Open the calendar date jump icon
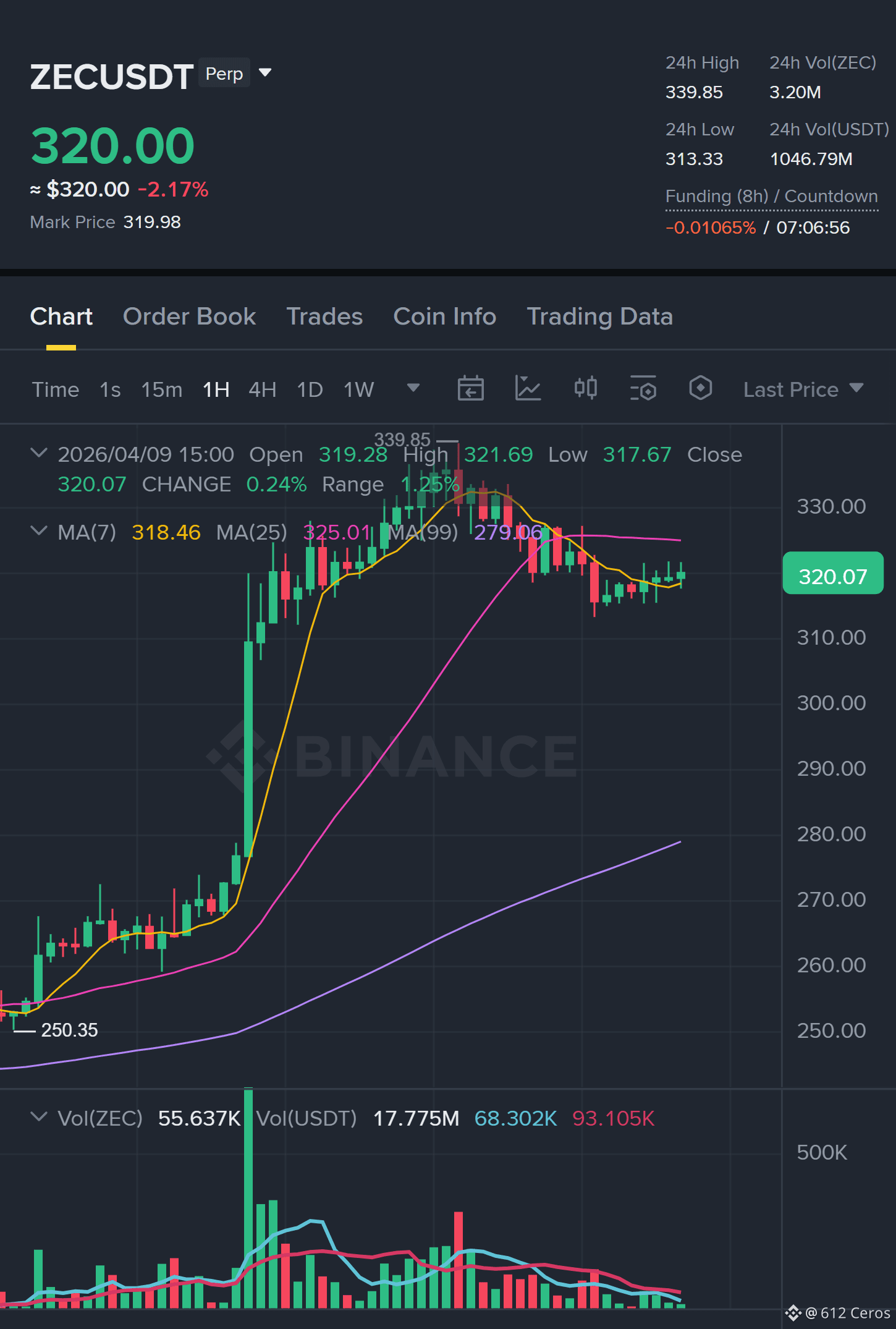 point(470,389)
